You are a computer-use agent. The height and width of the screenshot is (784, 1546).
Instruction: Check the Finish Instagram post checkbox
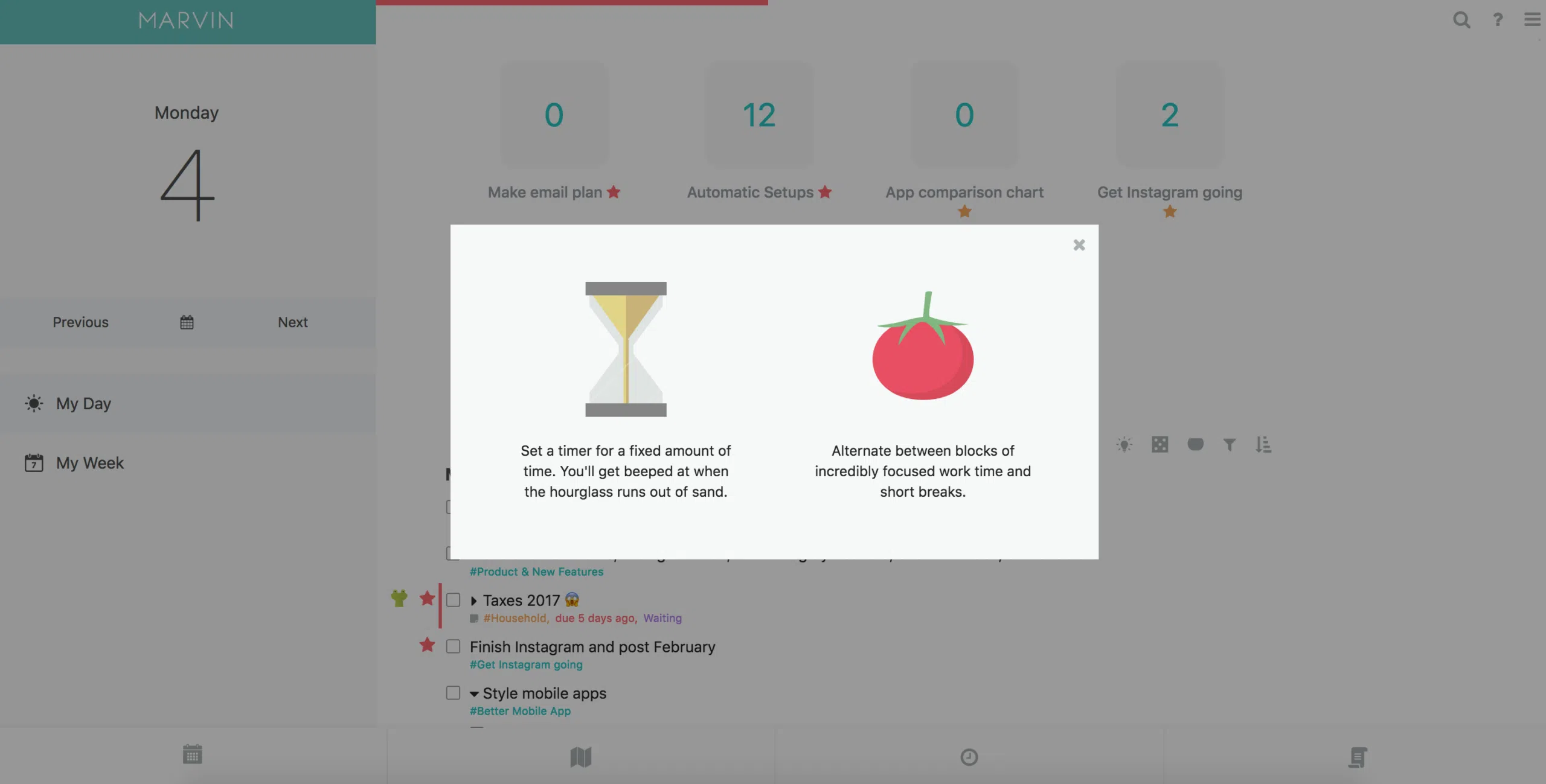pos(452,646)
